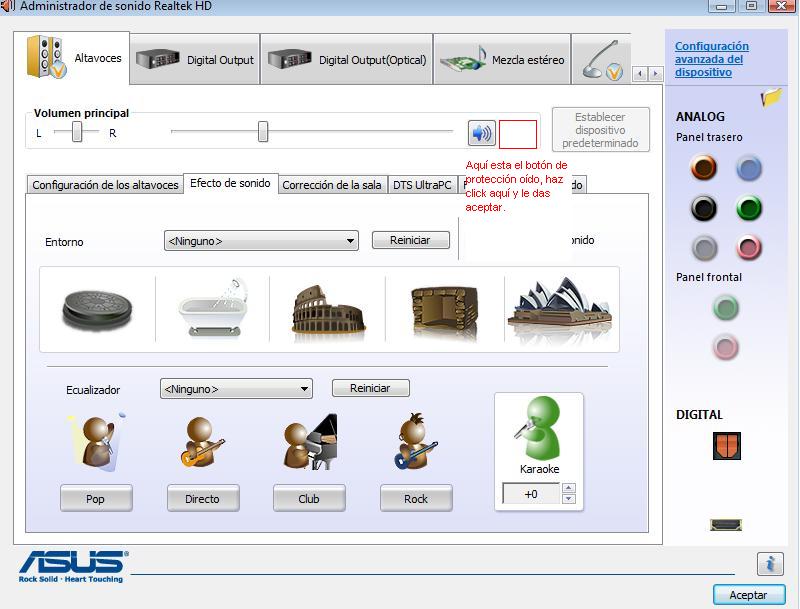Click Reiniciar next to Ecualizador
This screenshot has height=609, width=800.
point(370,388)
